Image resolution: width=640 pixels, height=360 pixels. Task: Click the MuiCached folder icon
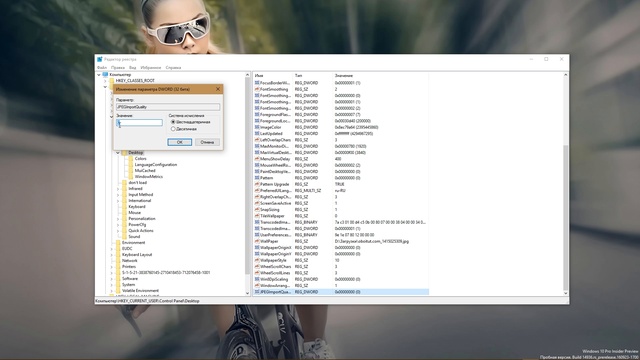[x=131, y=171]
